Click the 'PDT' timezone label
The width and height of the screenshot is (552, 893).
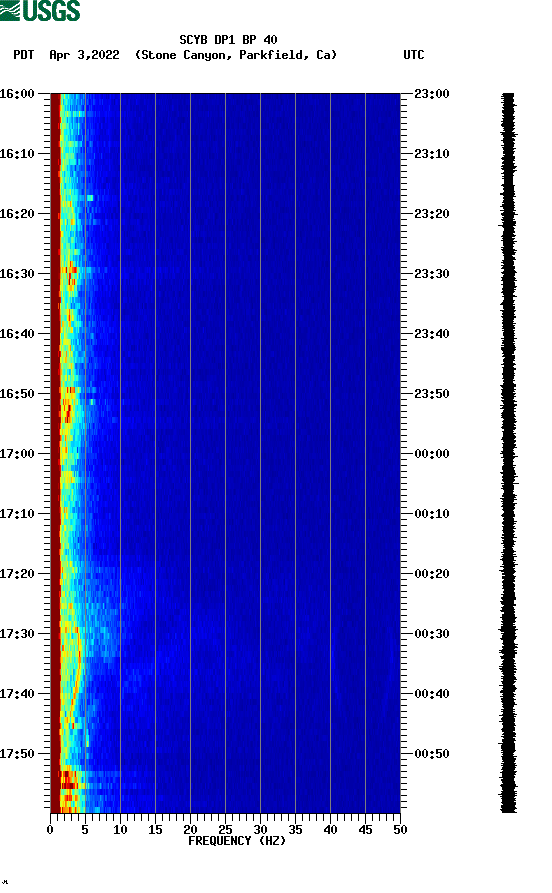click(24, 55)
